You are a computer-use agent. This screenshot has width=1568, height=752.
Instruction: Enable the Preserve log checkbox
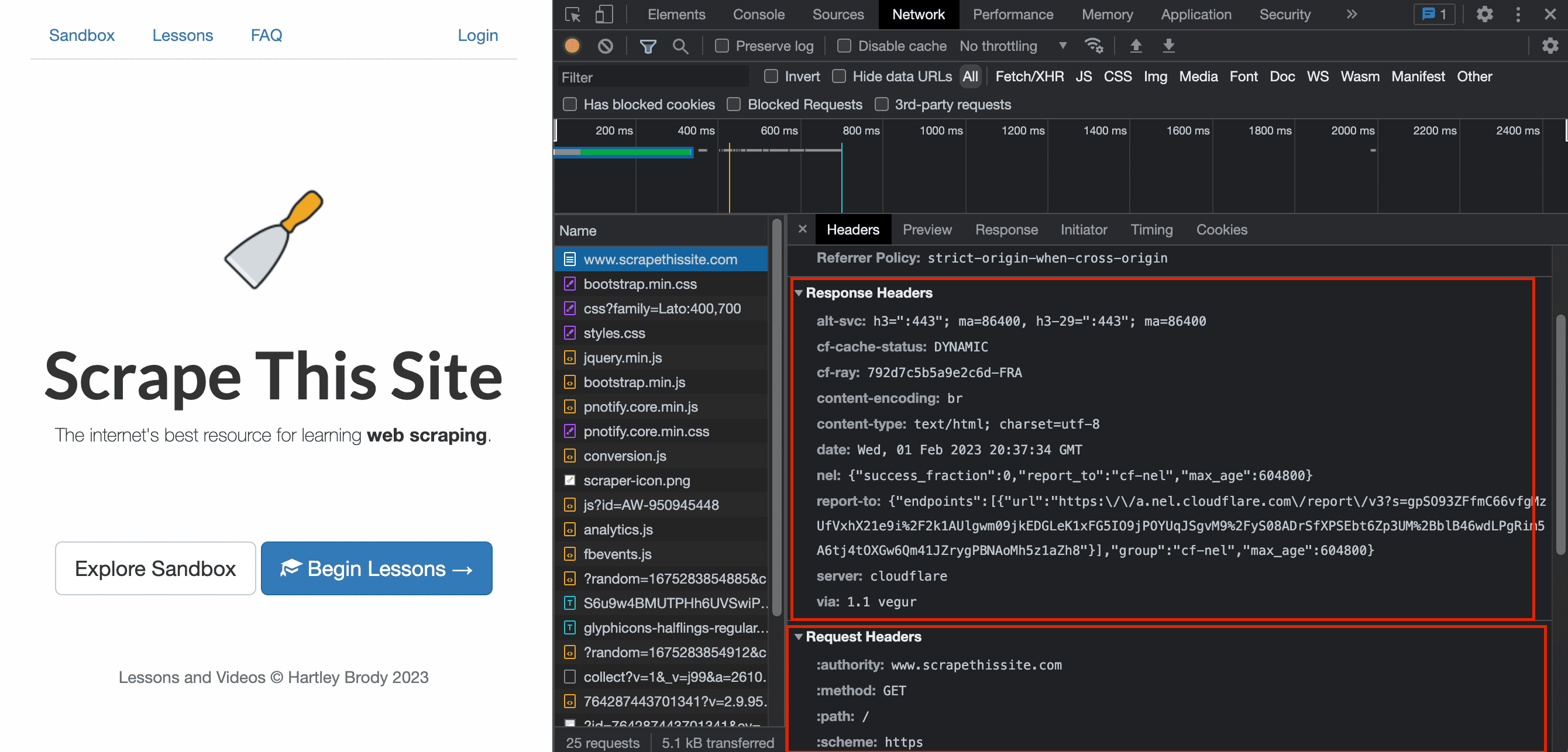click(x=721, y=46)
